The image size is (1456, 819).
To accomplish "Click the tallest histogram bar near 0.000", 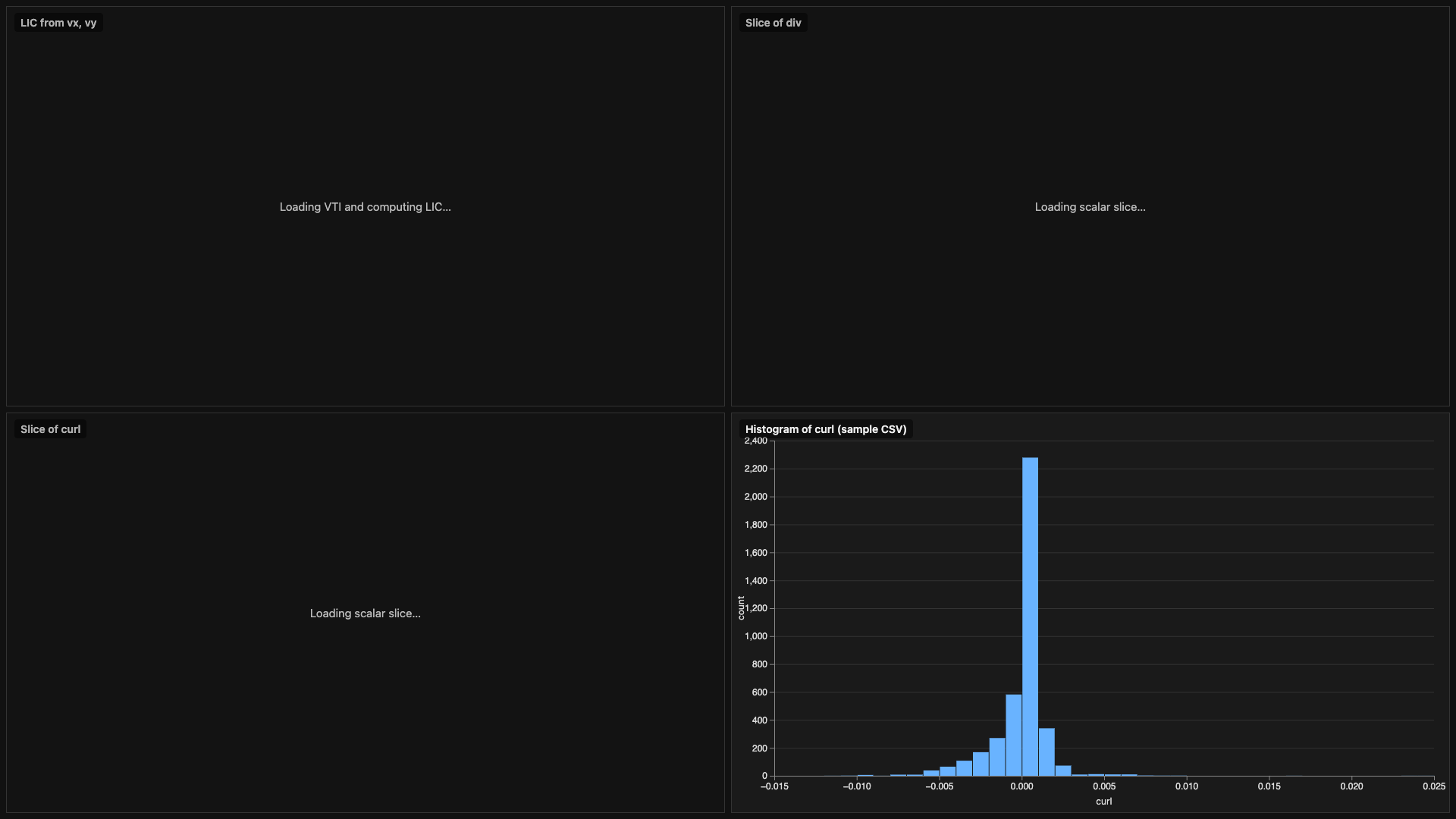I will pos(1030,617).
